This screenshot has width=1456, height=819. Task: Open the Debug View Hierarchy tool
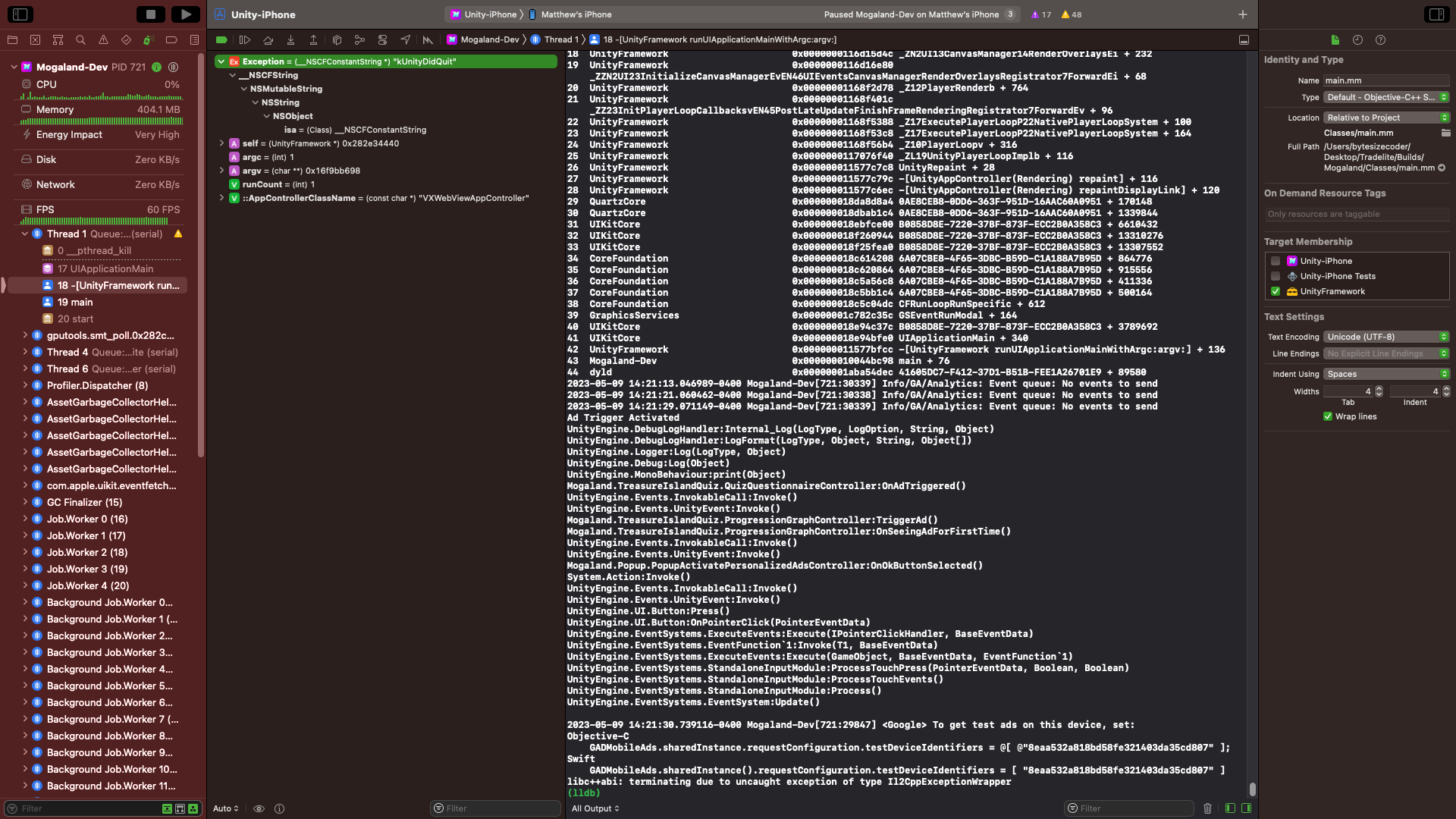337,40
